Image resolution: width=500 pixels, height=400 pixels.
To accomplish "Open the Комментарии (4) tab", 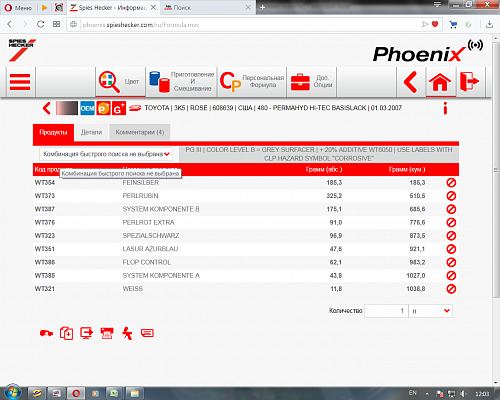I will [x=140, y=132].
